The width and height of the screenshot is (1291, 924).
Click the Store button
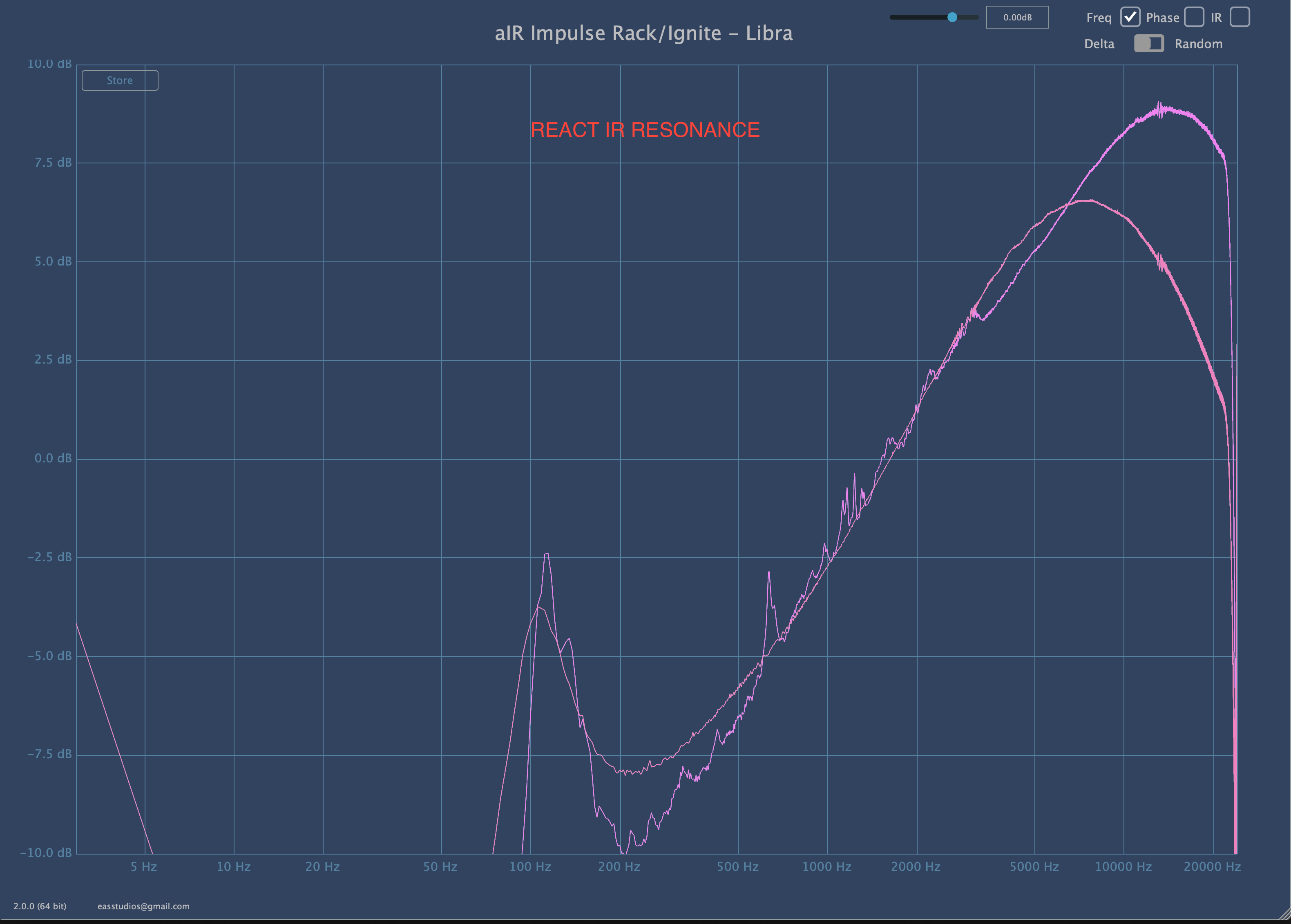(x=120, y=80)
